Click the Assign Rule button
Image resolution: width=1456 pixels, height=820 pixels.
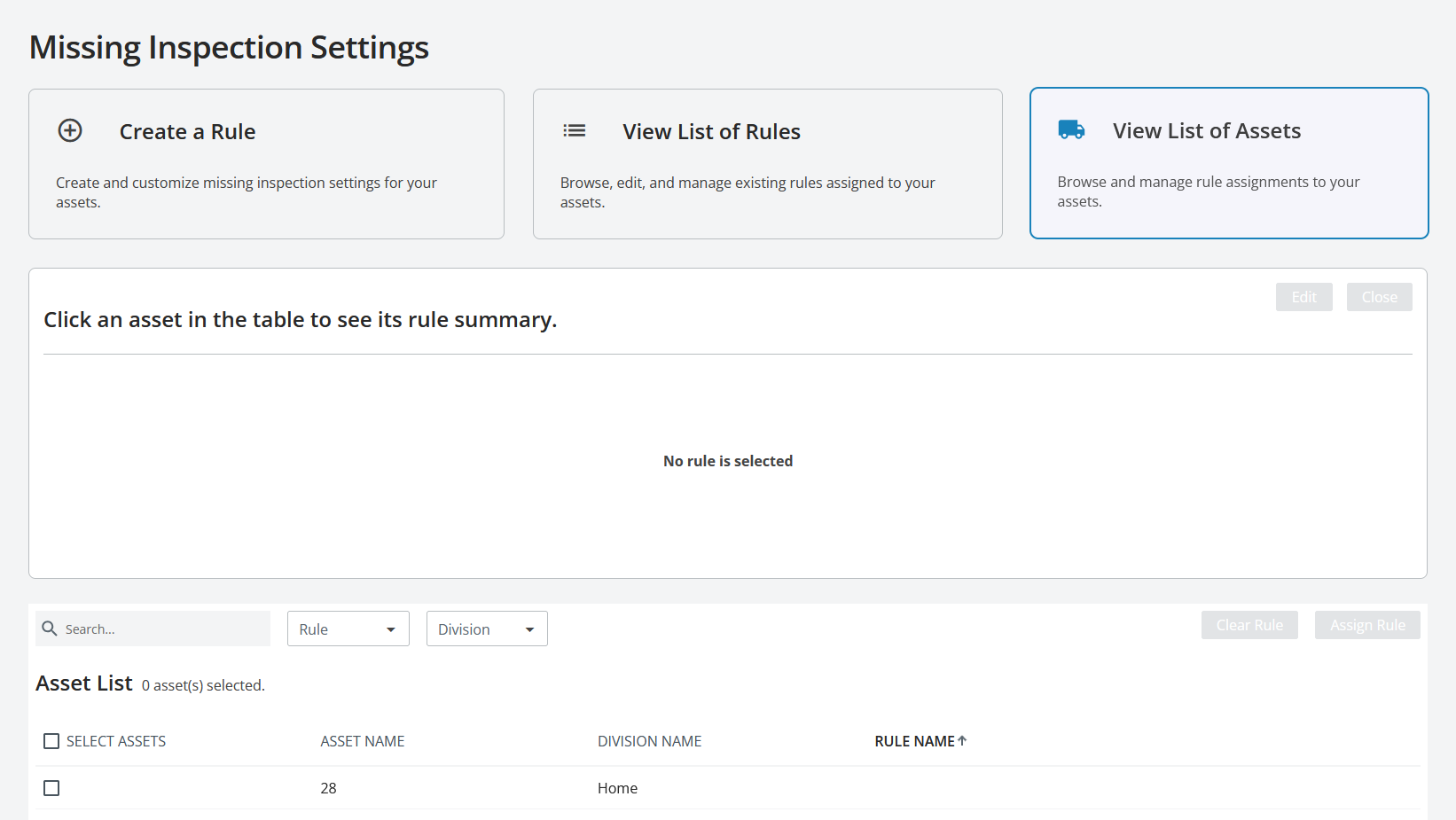(1367, 625)
